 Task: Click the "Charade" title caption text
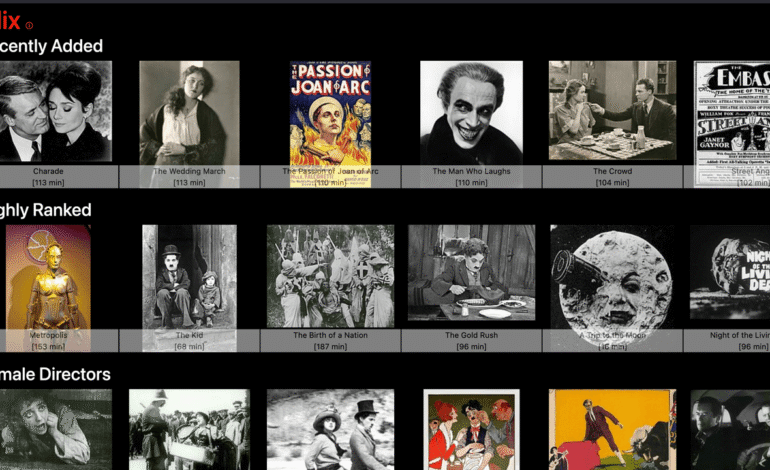(x=48, y=171)
